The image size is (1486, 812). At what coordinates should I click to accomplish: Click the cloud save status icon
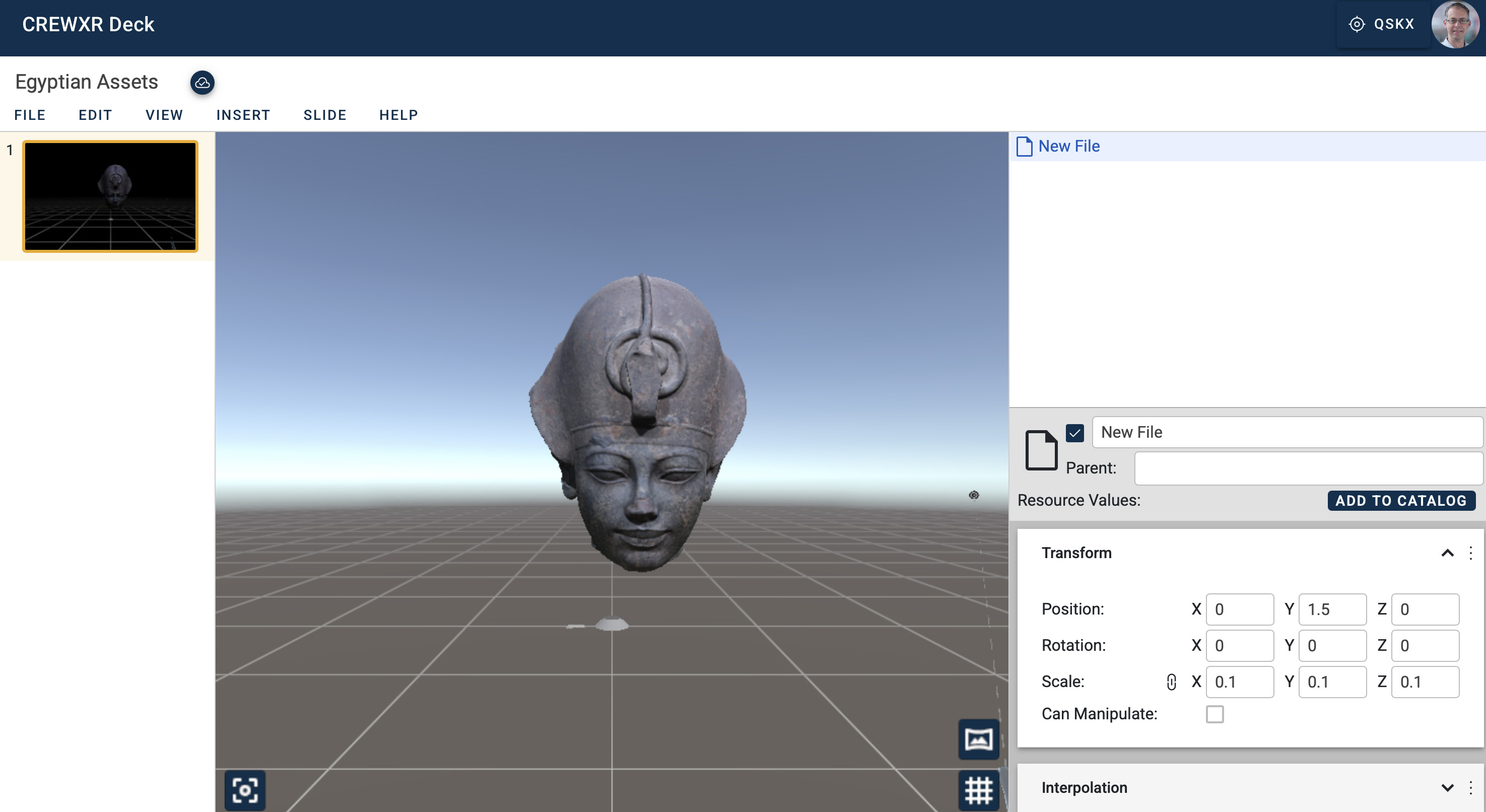[202, 83]
